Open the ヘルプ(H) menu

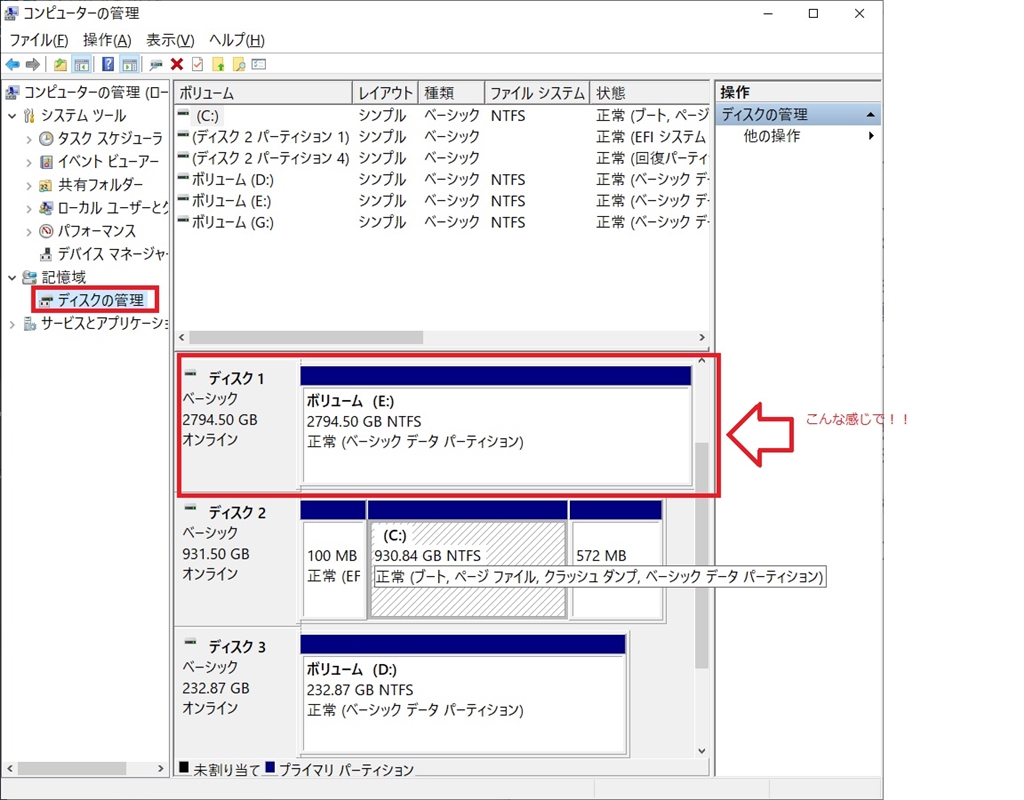coord(237,40)
